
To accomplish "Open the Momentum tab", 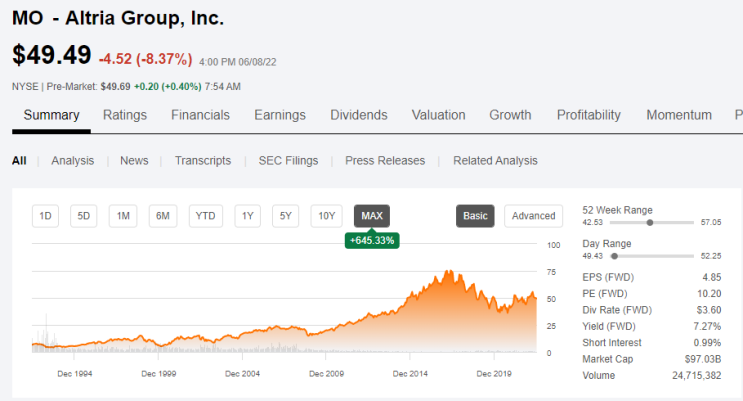I will (679, 115).
